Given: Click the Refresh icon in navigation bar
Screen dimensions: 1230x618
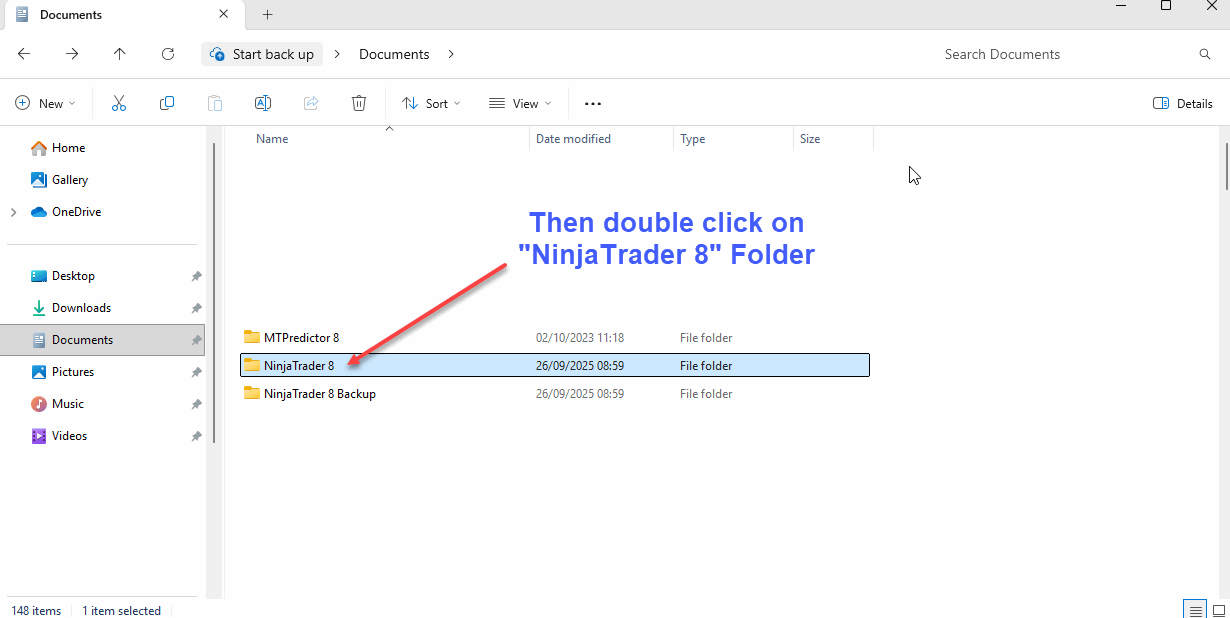Looking at the screenshot, I should (168, 54).
